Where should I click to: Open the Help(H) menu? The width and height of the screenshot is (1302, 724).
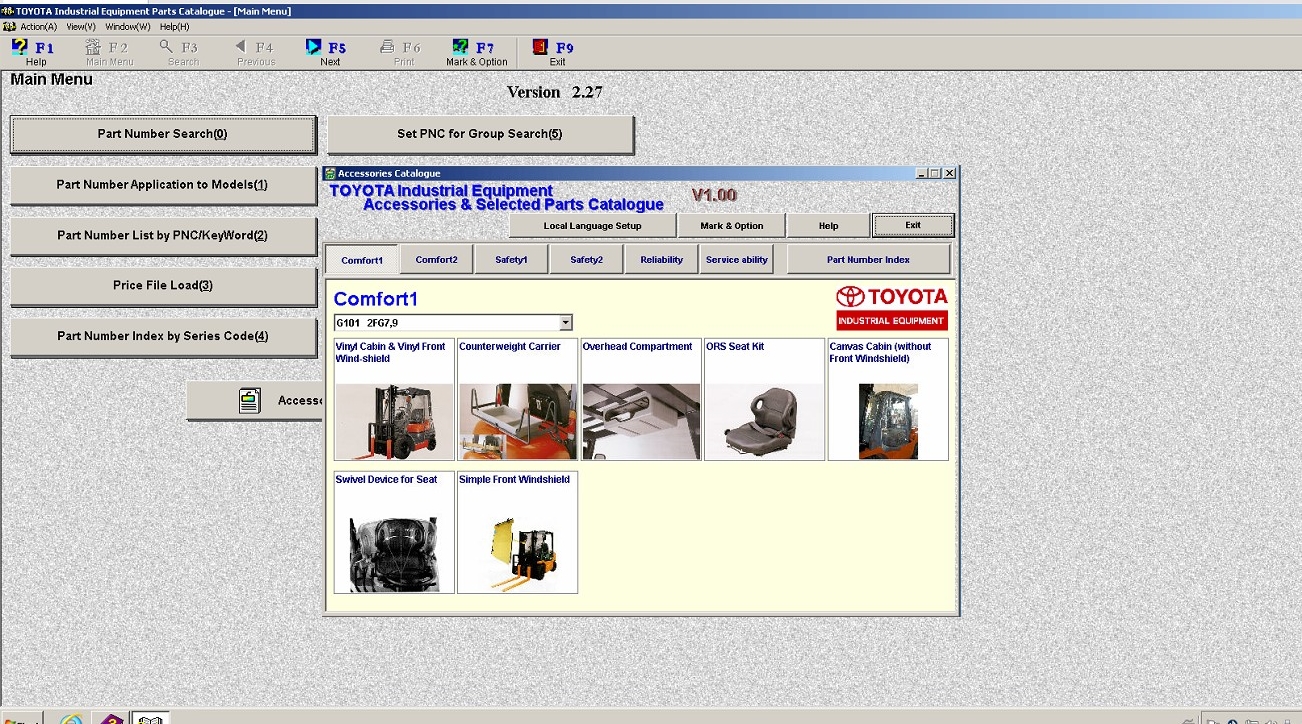tap(174, 26)
